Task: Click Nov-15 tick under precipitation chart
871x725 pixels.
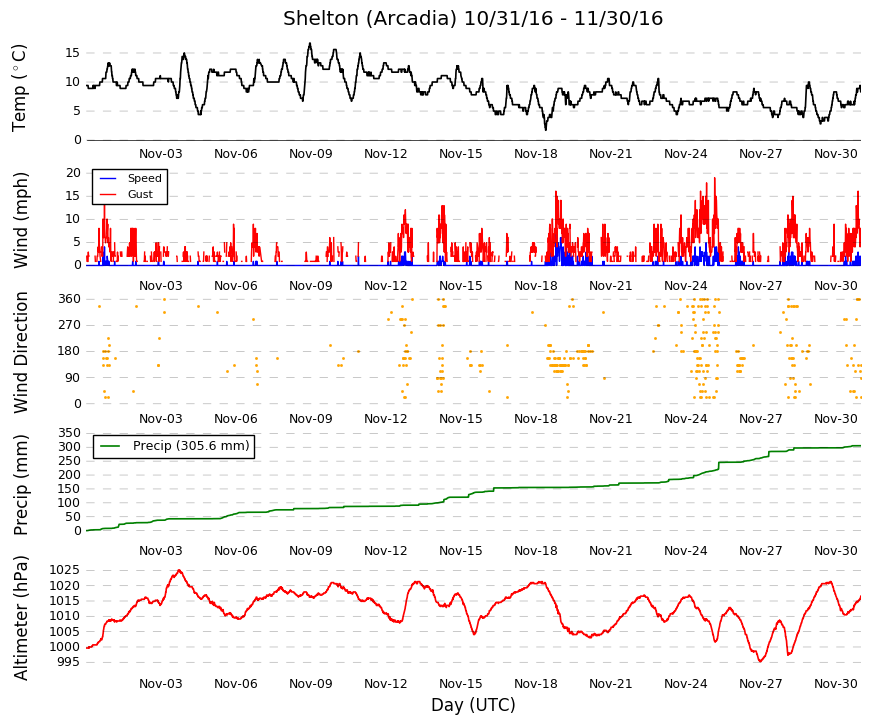Action: (460, 551)
